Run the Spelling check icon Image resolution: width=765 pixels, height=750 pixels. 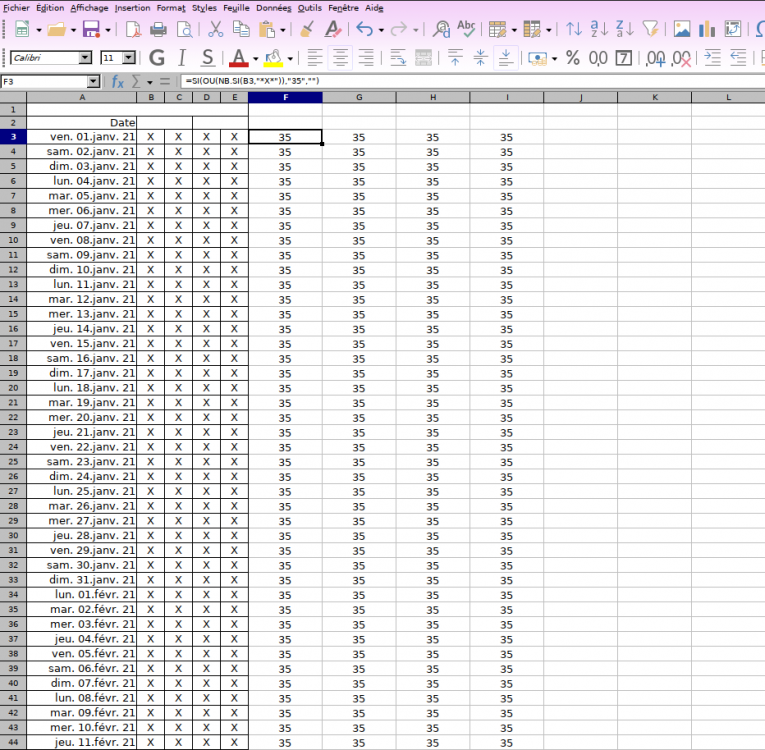click(x=466, y=30)
